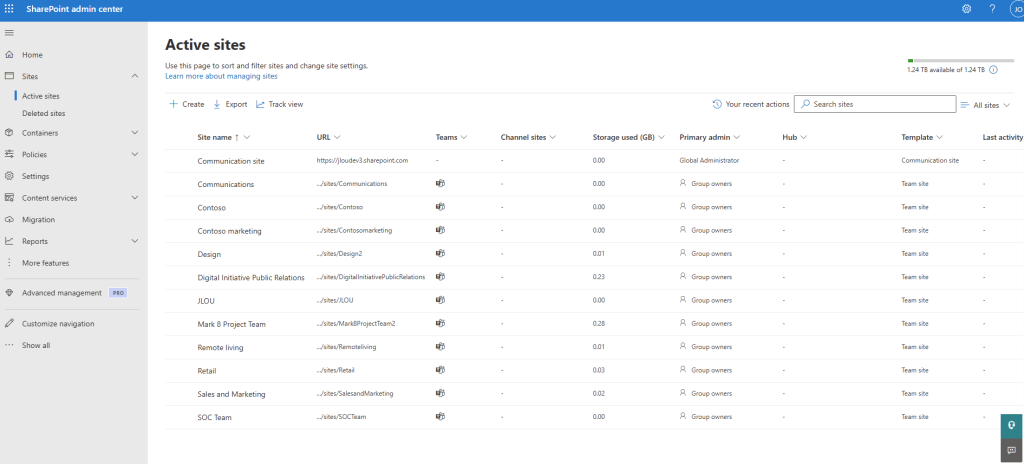Open Channel sites column dropdown
Viewport: 1024px width, 464px height.
point(552,137)
